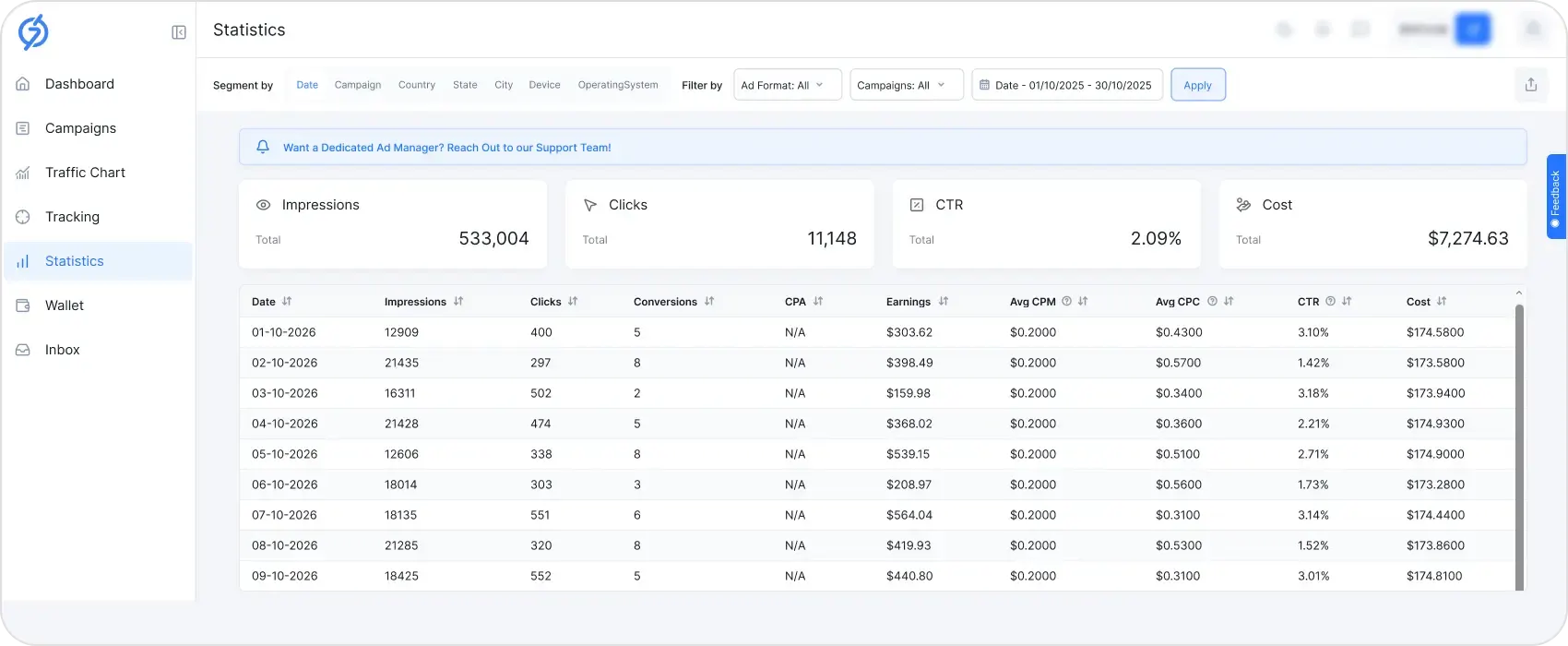Click the export/share icon button

pos(1531,85)
